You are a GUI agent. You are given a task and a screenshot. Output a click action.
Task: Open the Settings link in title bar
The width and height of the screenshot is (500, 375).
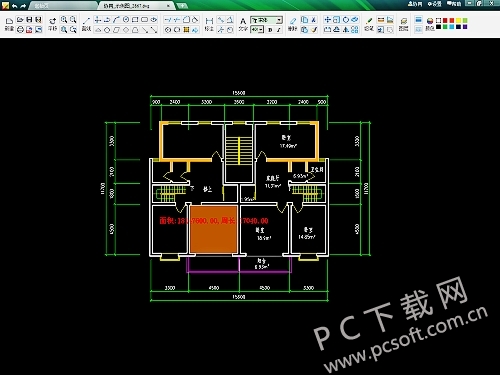(x=434, y=4)
